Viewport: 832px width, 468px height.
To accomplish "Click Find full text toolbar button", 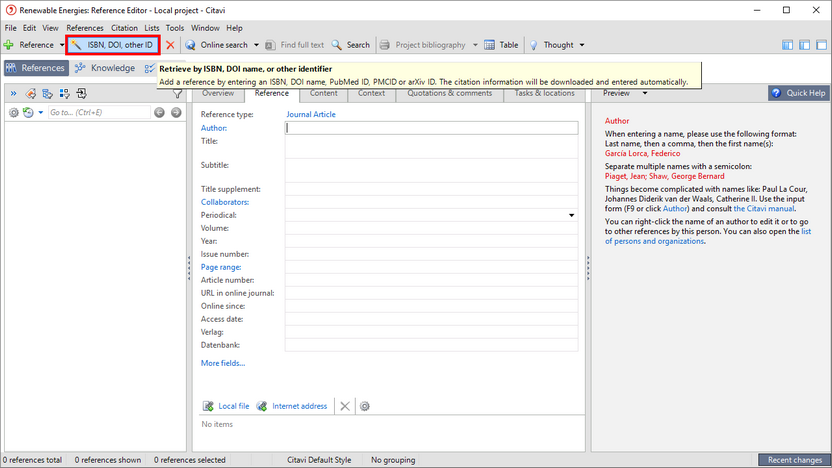I will pyautogui.click(x=294, y=45).
